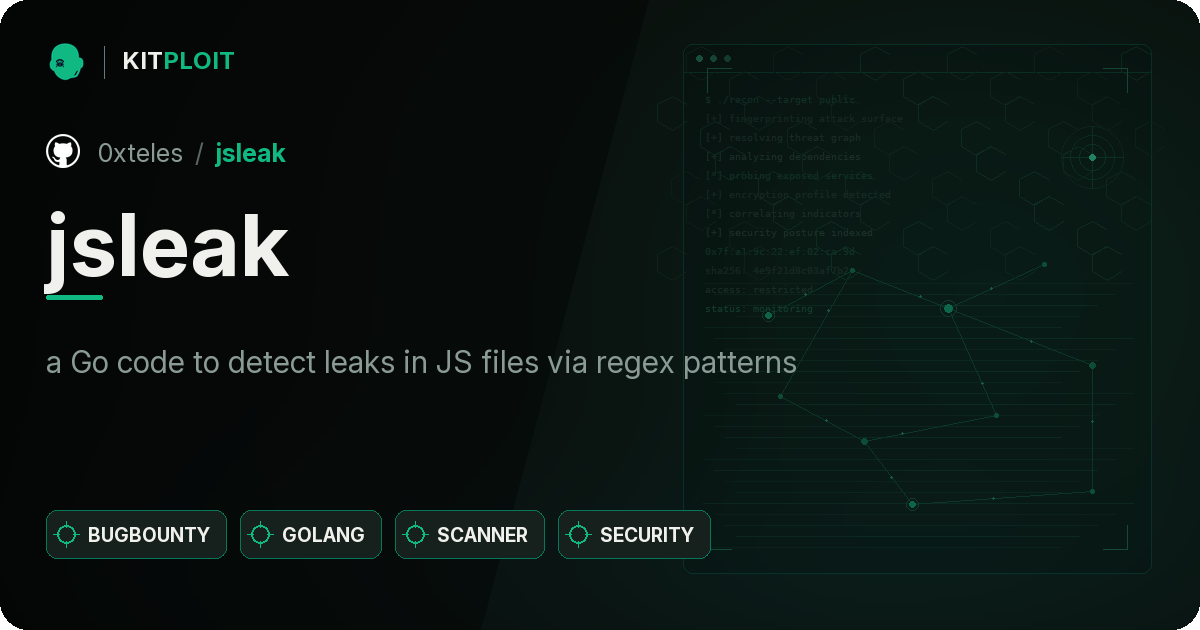
Task: Click the terminal line 'status: monitoring'
Action: 759,309
